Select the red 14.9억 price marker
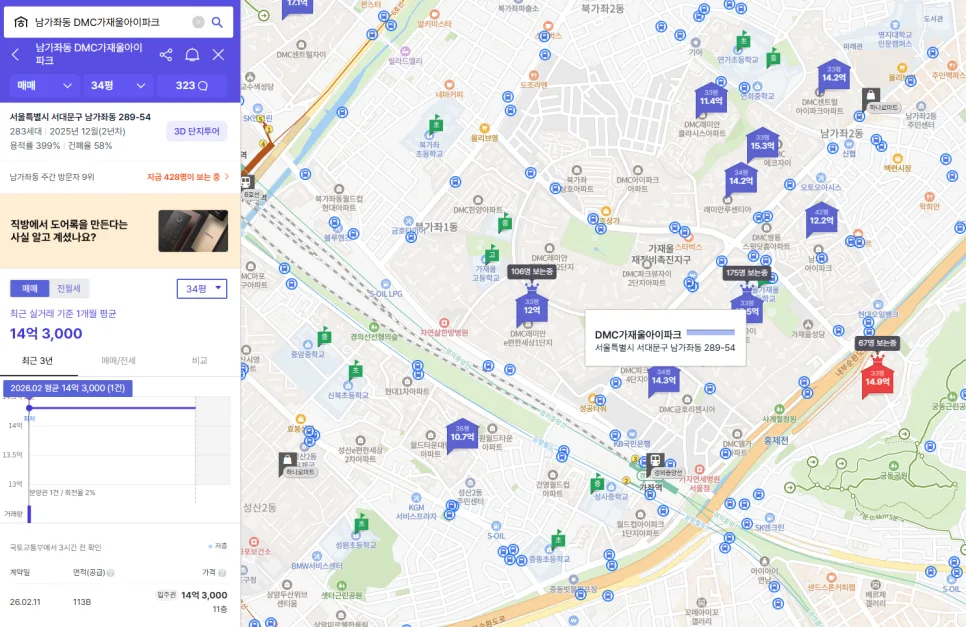 [x=877, y=377]
